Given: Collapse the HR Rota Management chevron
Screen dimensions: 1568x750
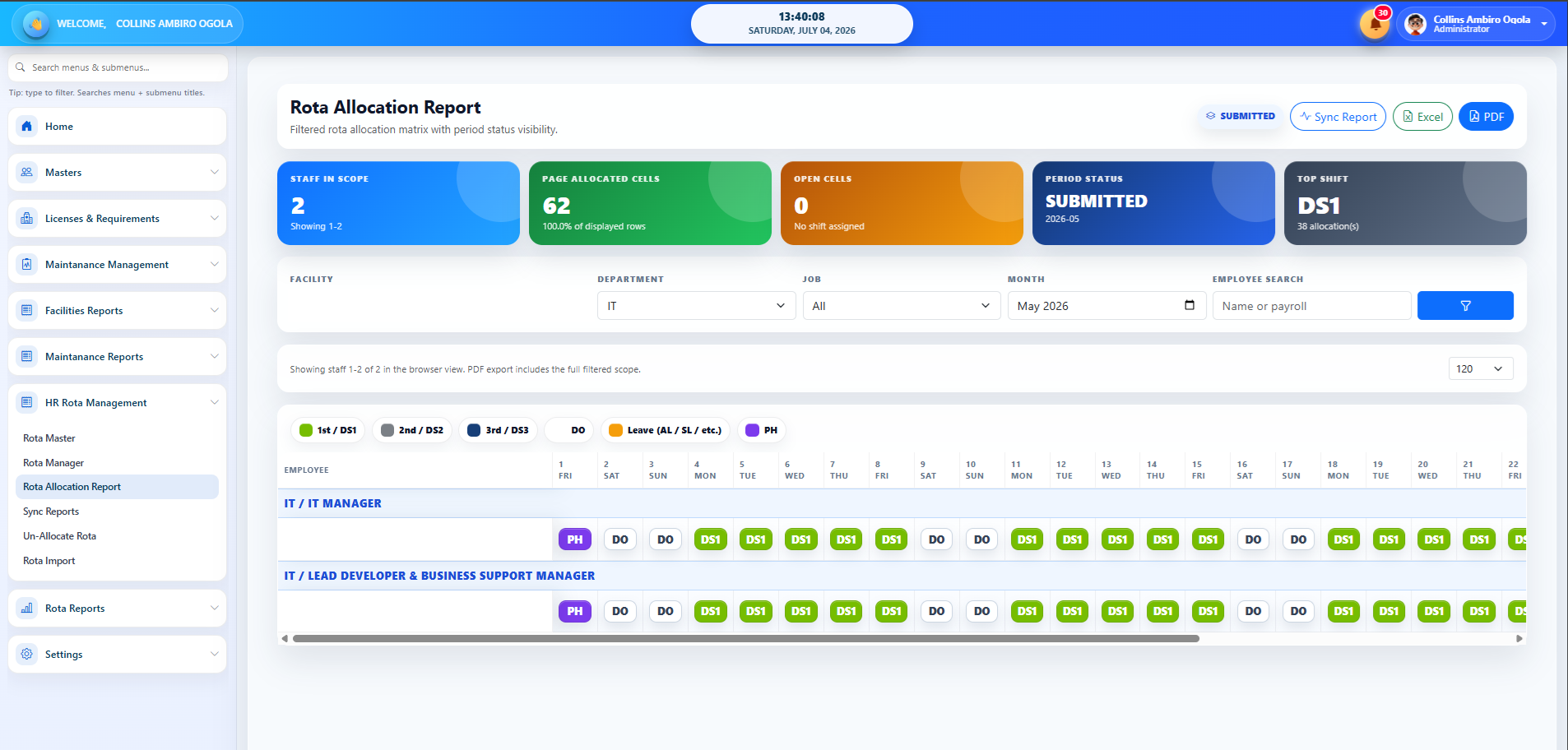Looking at the screenshot, I should click(214, 403).
